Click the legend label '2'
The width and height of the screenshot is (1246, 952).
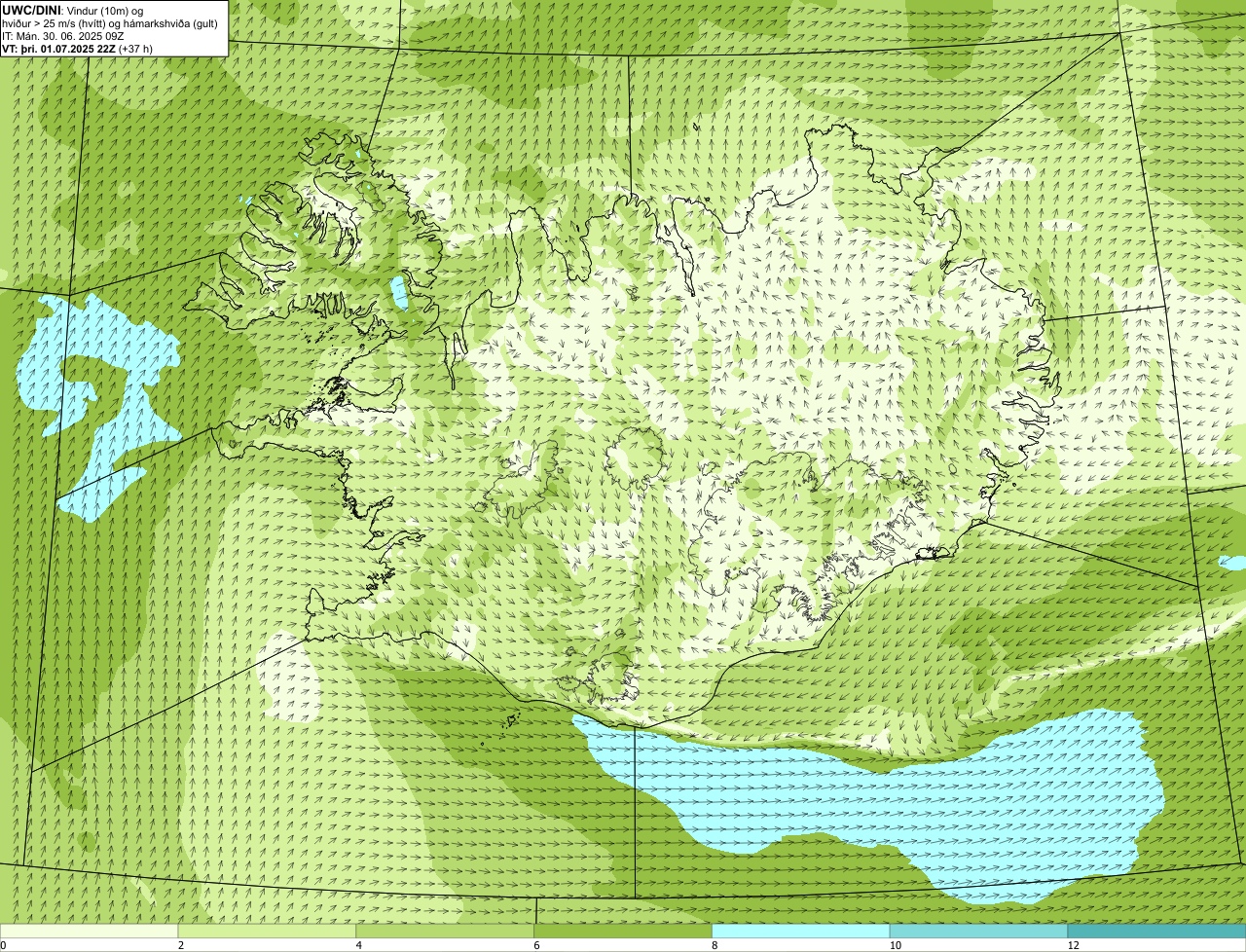[181, 945]
